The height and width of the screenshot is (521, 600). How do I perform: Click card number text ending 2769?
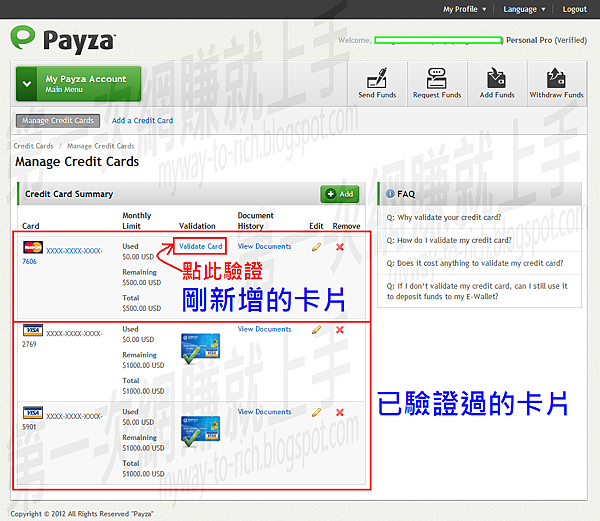tap(62, 339)
